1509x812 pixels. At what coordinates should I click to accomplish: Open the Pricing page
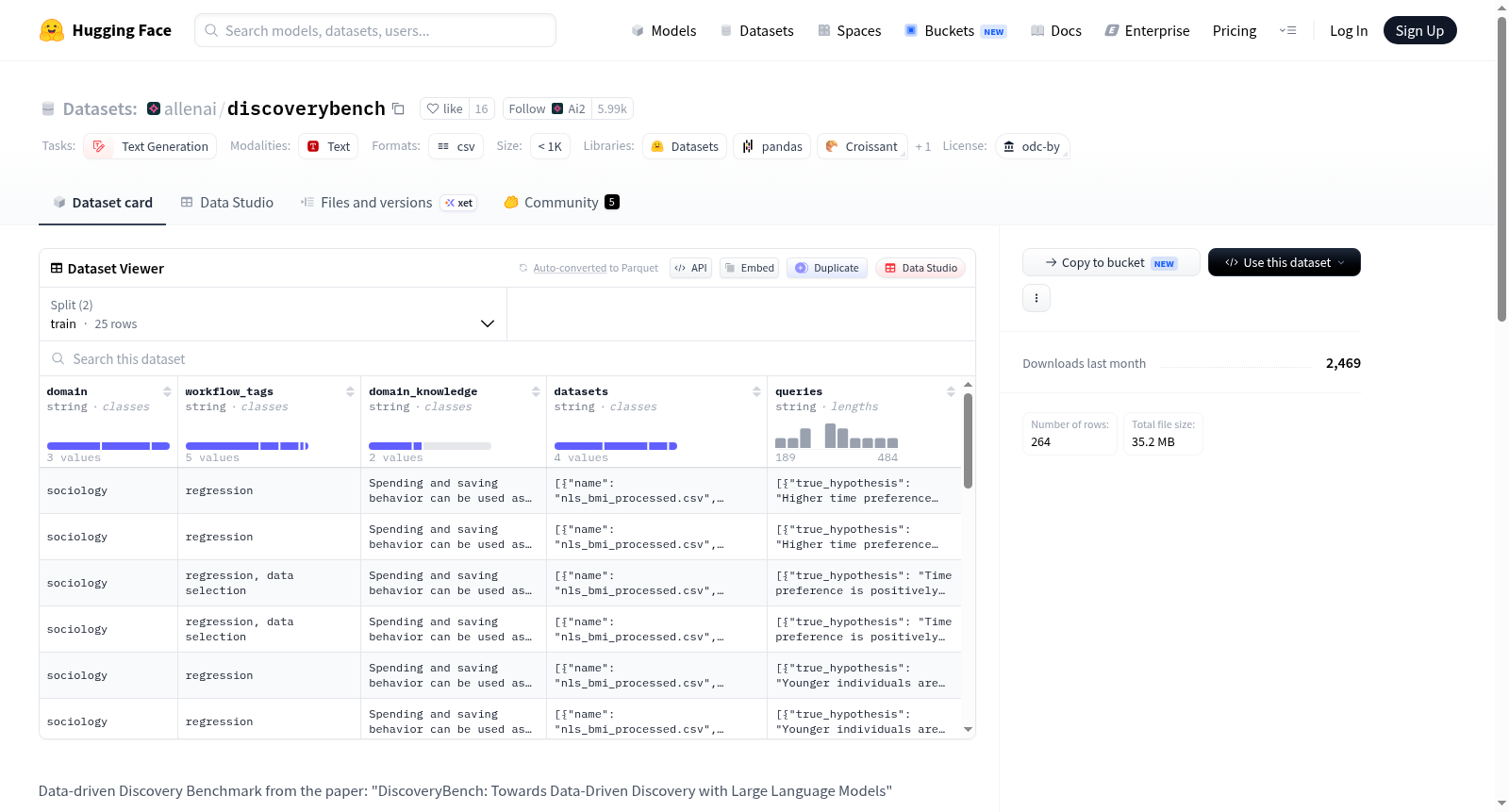click(x=1235, y=30)
